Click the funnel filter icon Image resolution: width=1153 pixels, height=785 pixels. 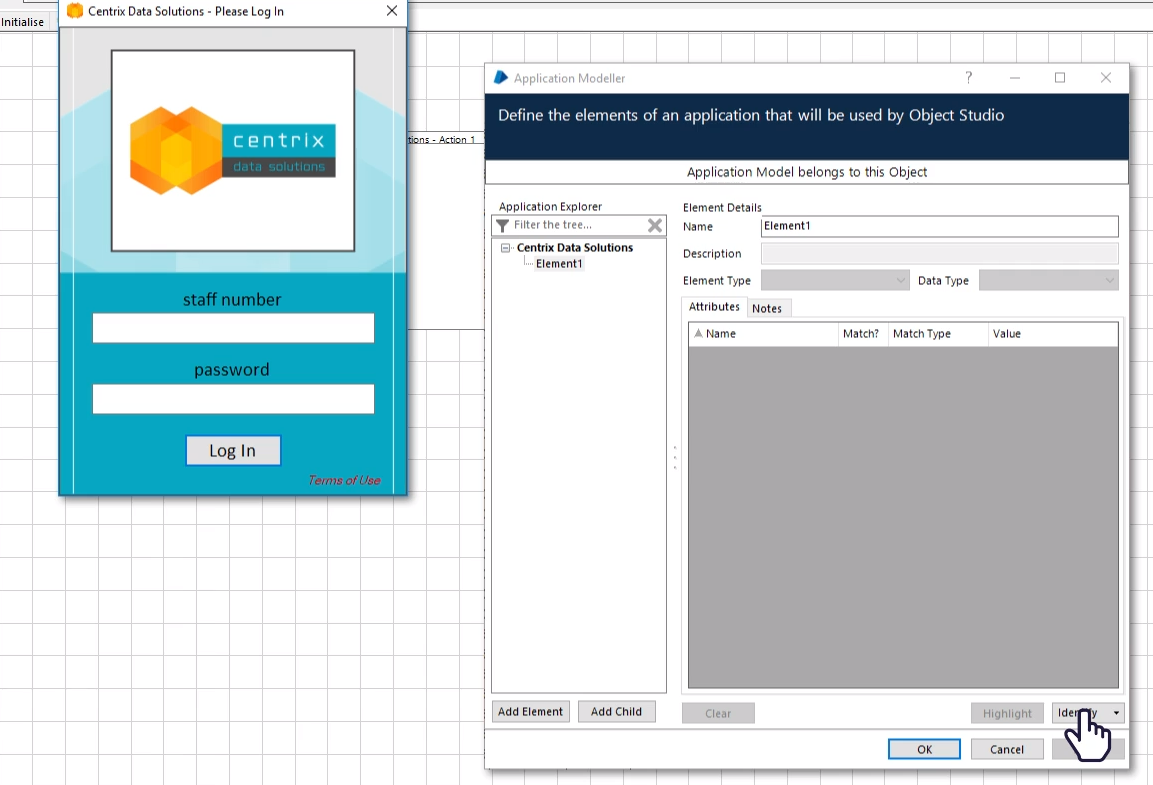coord(502,225)
